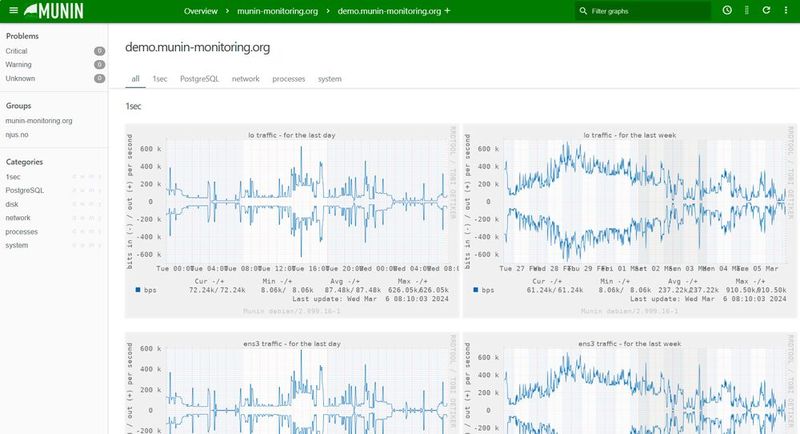This screenshot has width=800, height=434.
Task: Click the Munin logo
Action: [x=55, y=11]
